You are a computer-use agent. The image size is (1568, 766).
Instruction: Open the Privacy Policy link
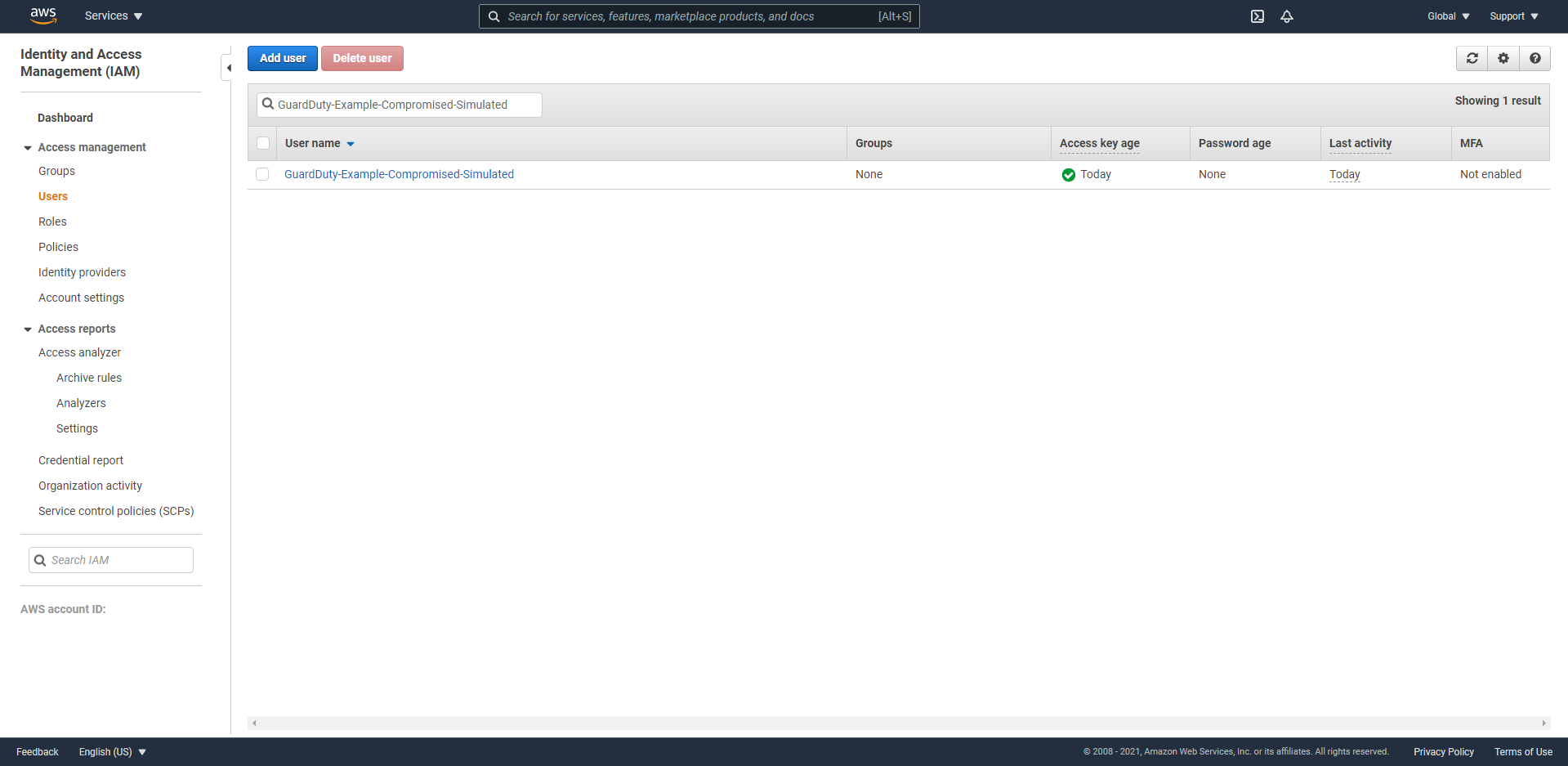click(1444, 752)
